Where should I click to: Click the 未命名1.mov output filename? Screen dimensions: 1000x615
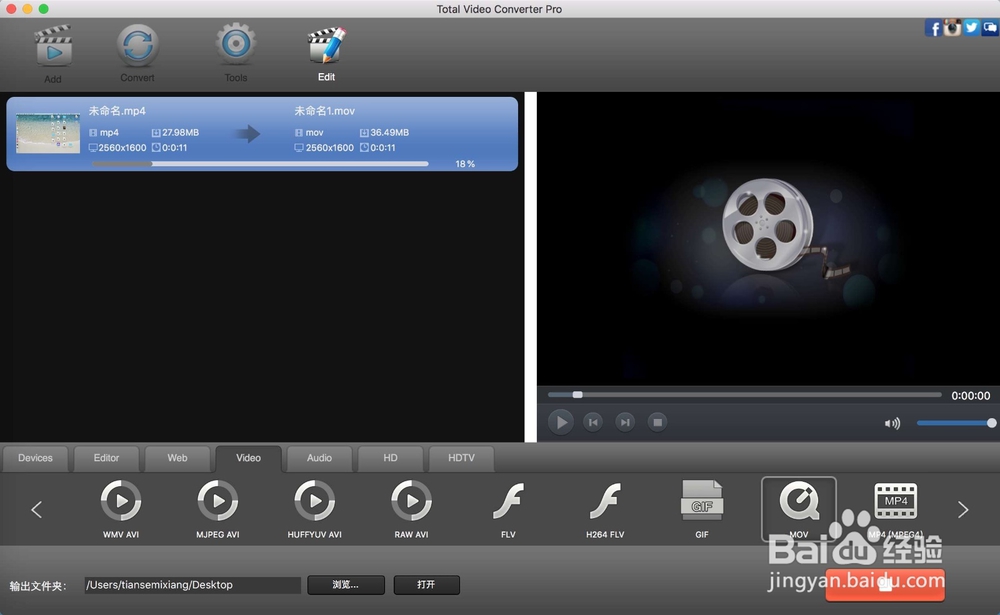pyautogui.click(x=324, y=111)
